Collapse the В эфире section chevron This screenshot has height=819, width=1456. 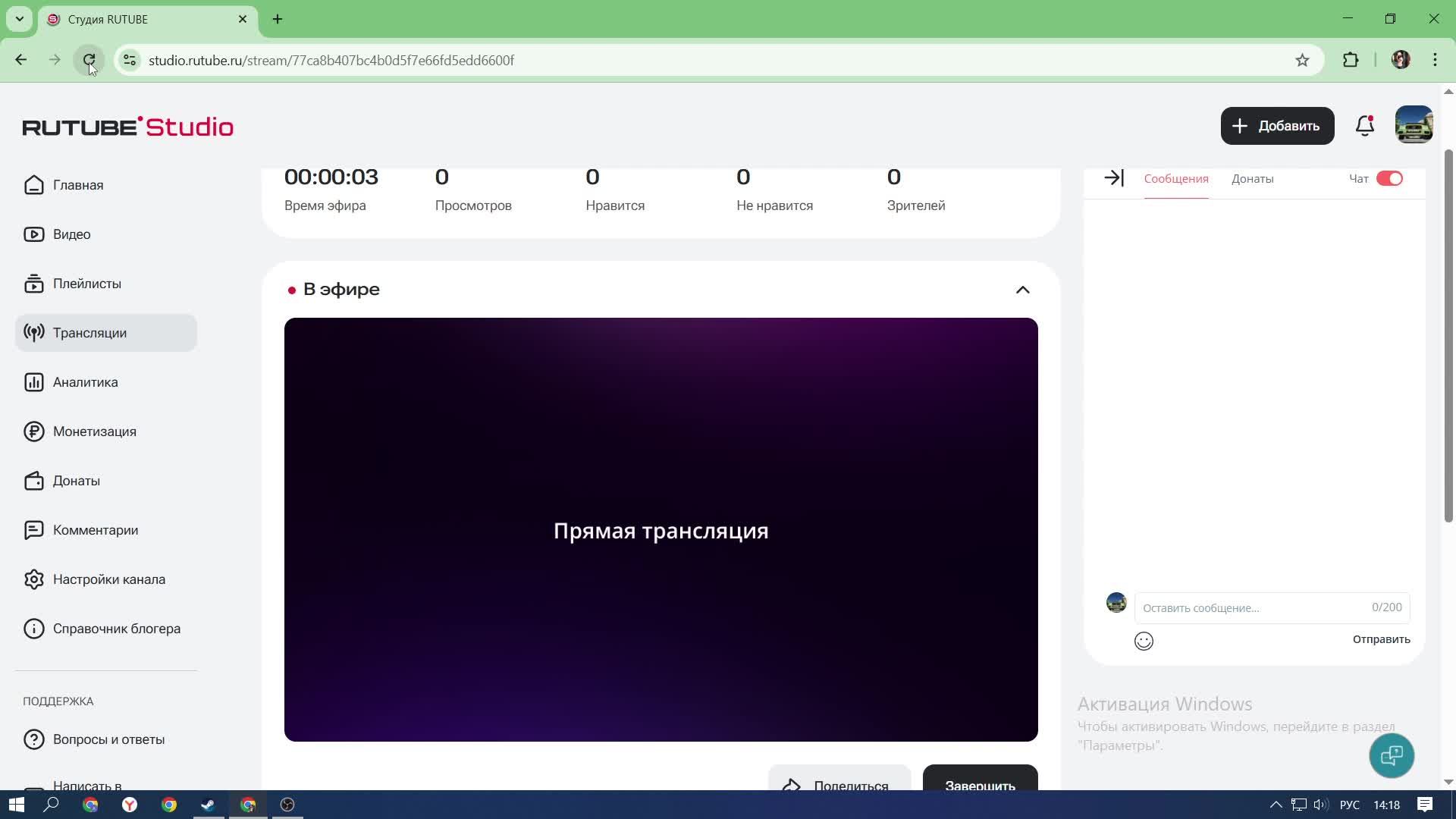click(1022, 290)
